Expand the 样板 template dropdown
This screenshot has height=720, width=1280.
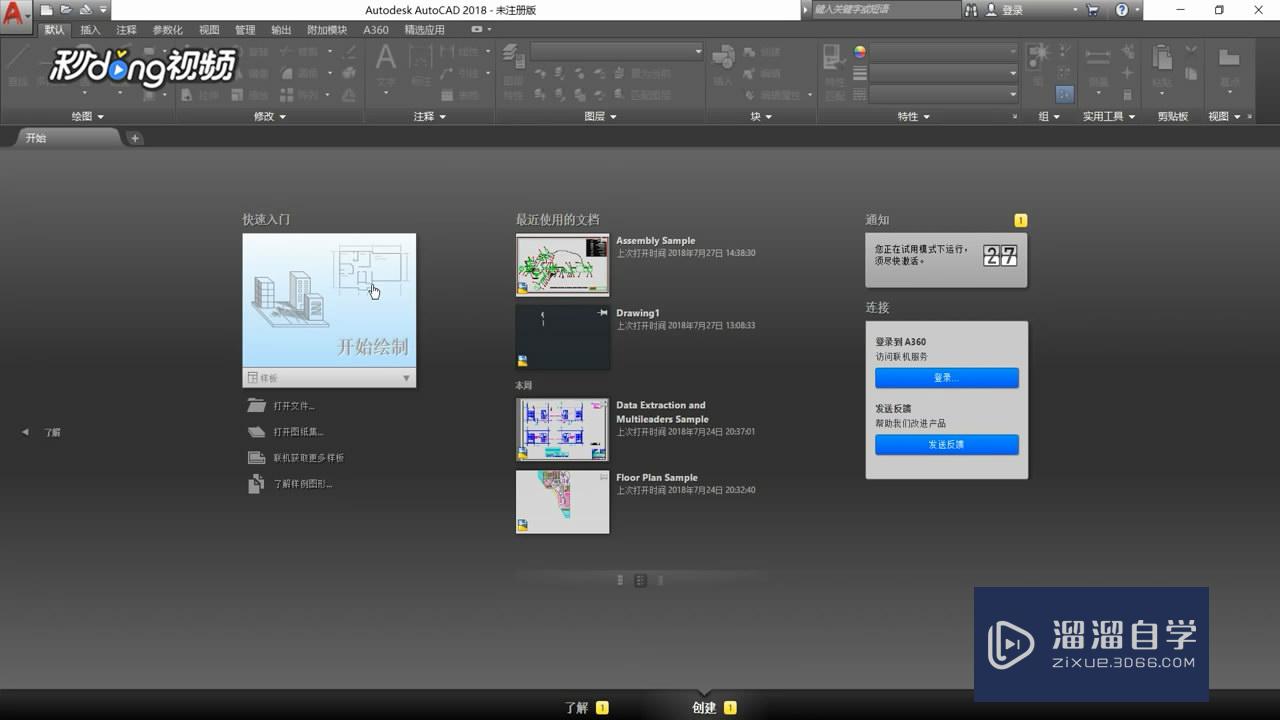(x=406, y=378)
